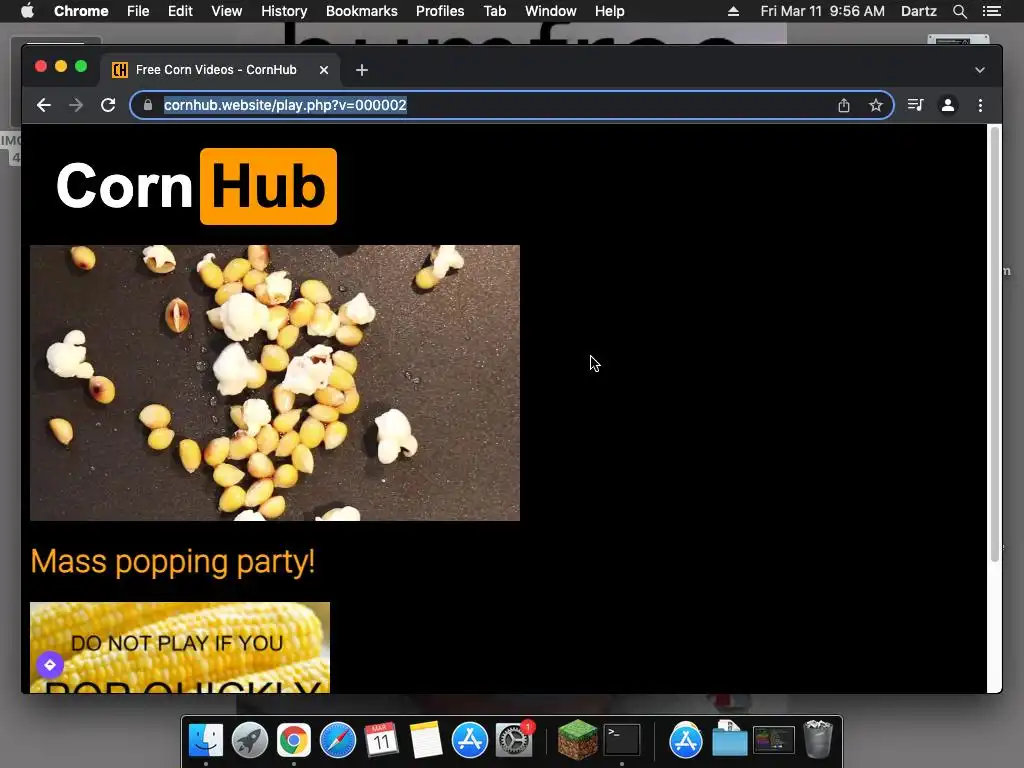Screen dimensions: 1024x768
Task: Click the Mass popping party! title
Action: (173, 562)
